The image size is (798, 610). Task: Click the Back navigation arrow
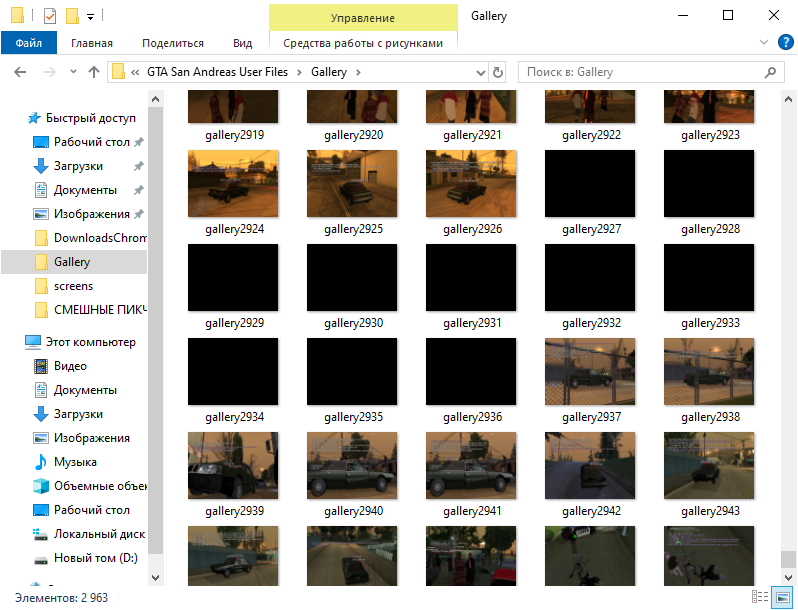click(x=19, y=72)
